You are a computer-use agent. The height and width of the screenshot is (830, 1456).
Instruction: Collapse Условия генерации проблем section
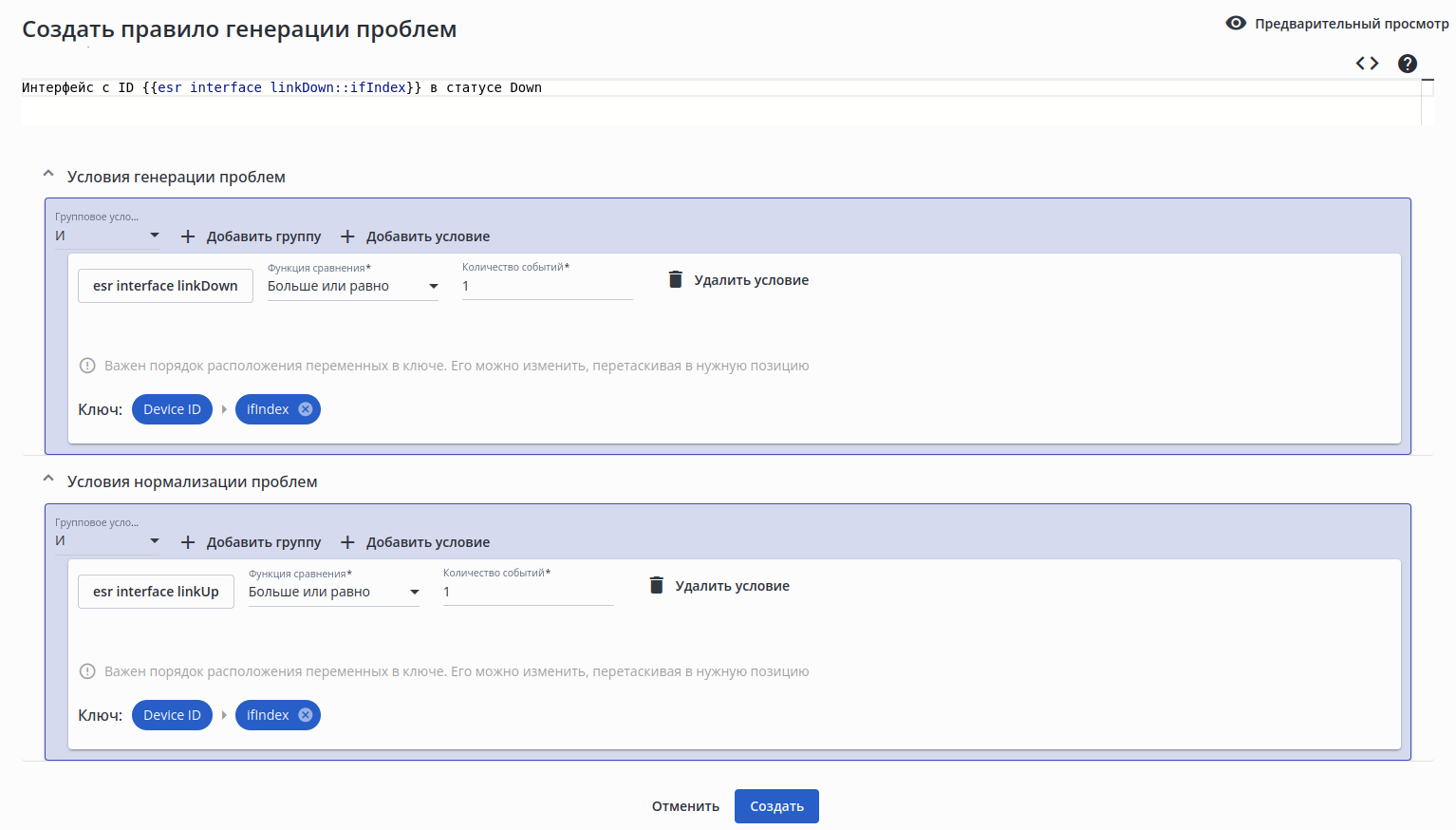pos(48,175)
